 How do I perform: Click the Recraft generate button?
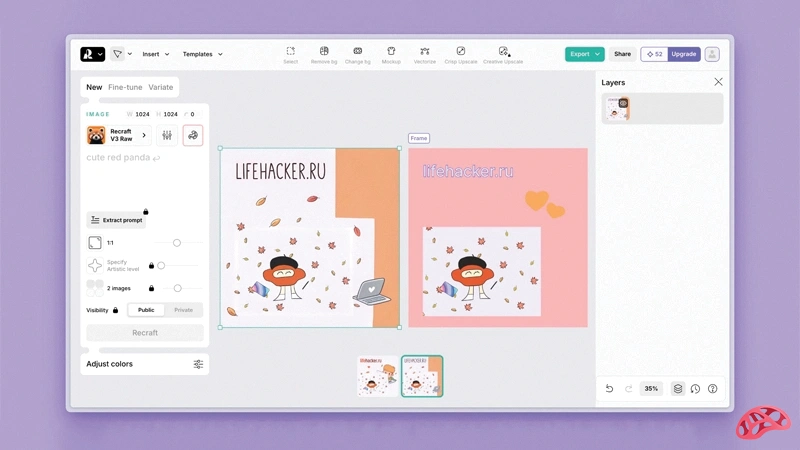point(145,333)
